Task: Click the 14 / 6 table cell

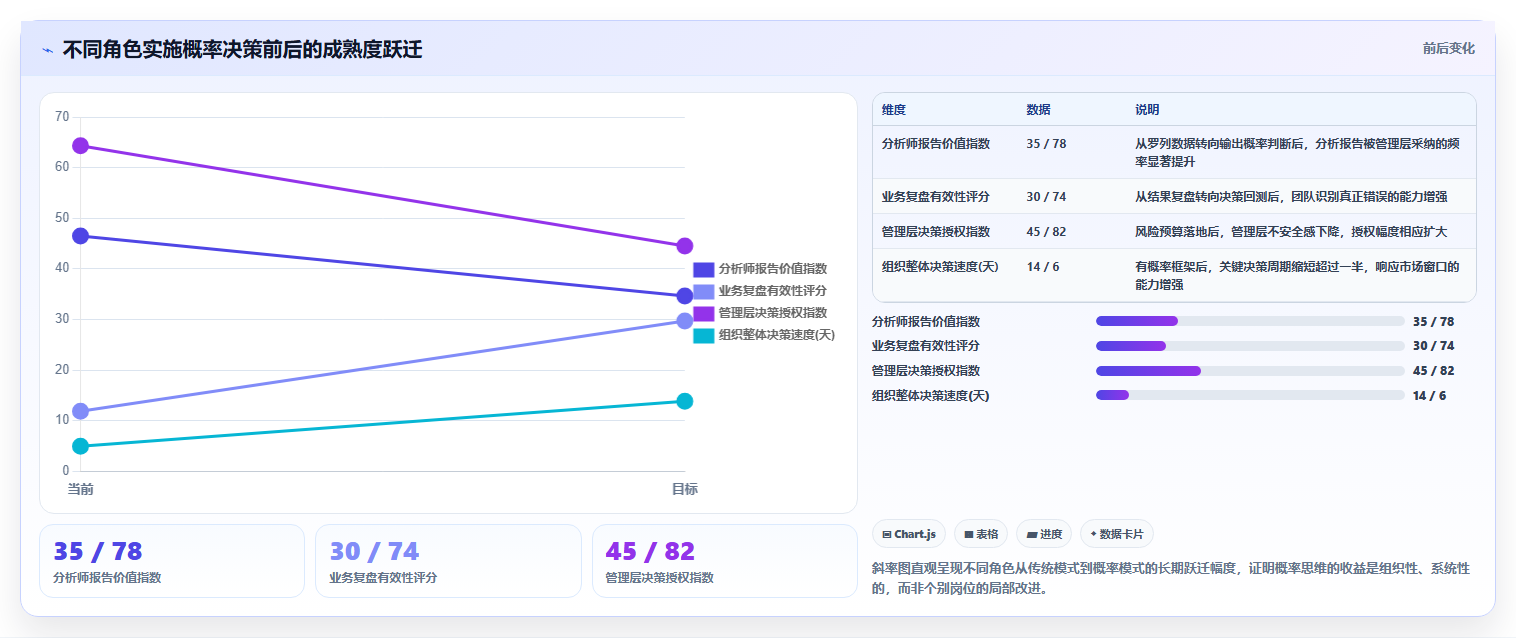Action: point(1042,266)
